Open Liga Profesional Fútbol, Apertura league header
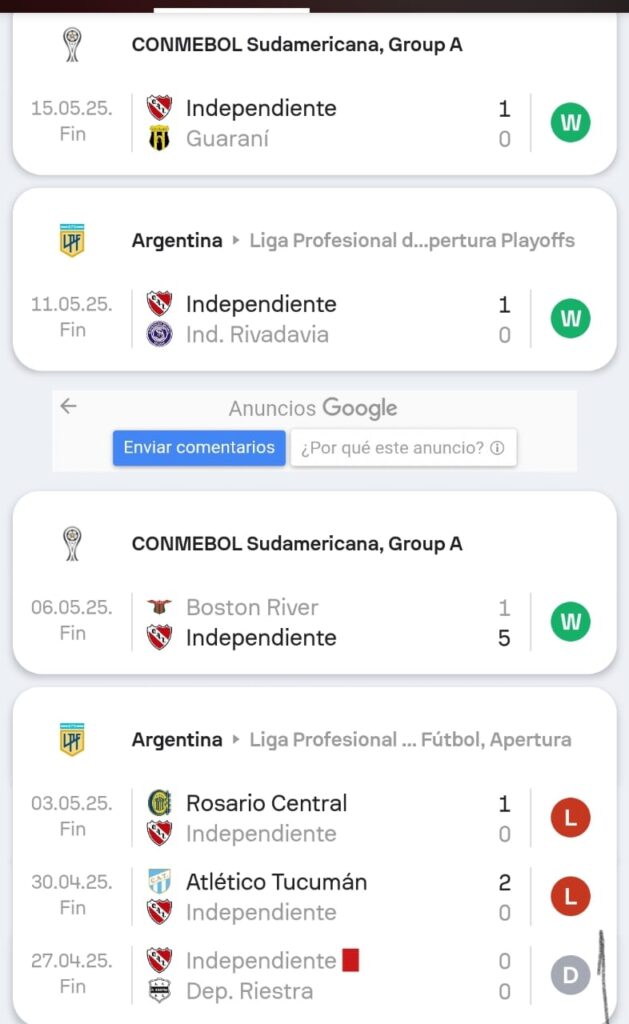 [410, 740]
